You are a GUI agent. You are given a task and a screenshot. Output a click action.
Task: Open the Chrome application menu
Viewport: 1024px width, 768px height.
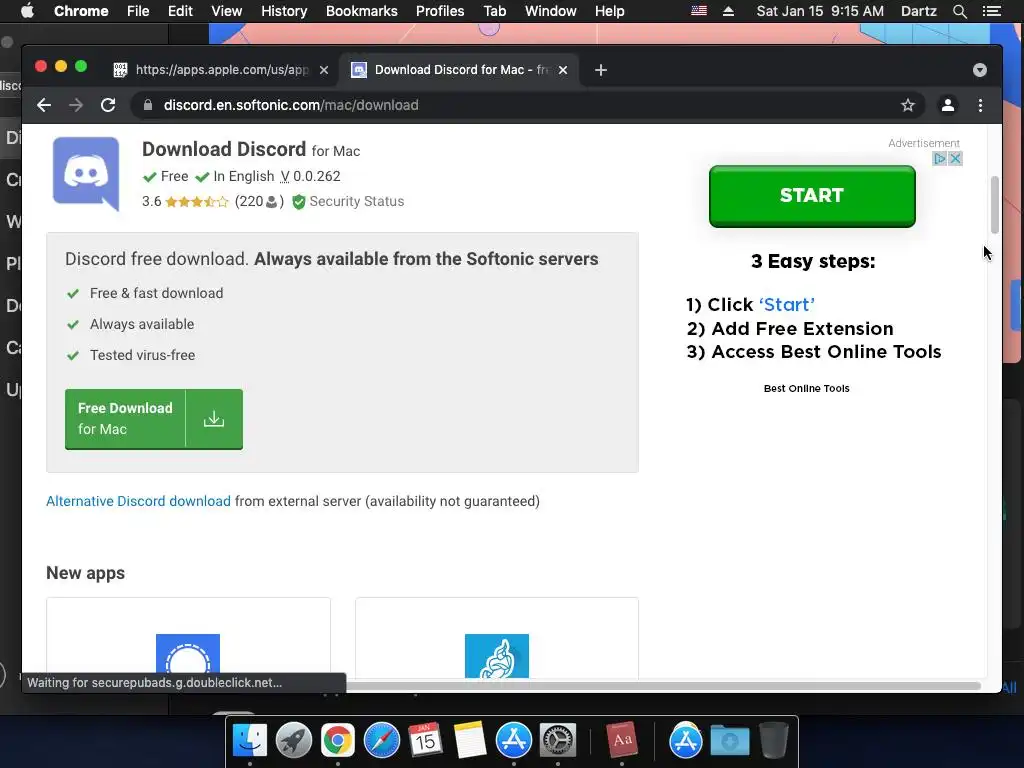81,11
